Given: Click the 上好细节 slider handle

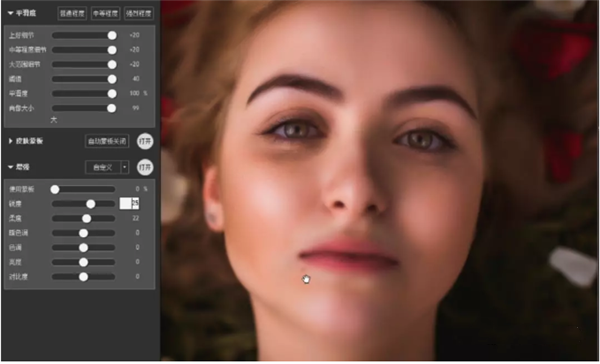Looking at the screenshot, I should tap(112, 35).
